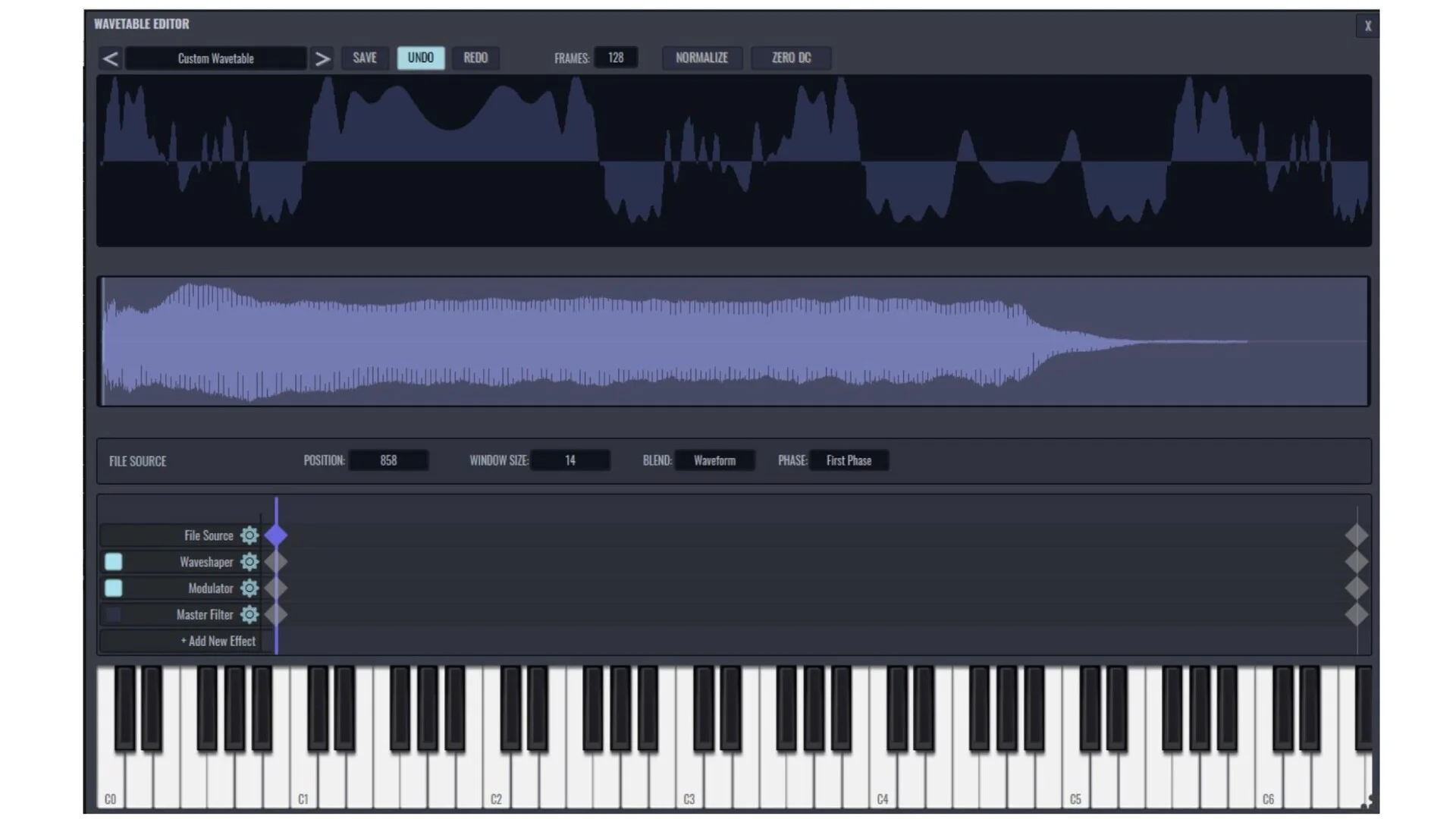Open File Source gear settings

coord(249,535)
